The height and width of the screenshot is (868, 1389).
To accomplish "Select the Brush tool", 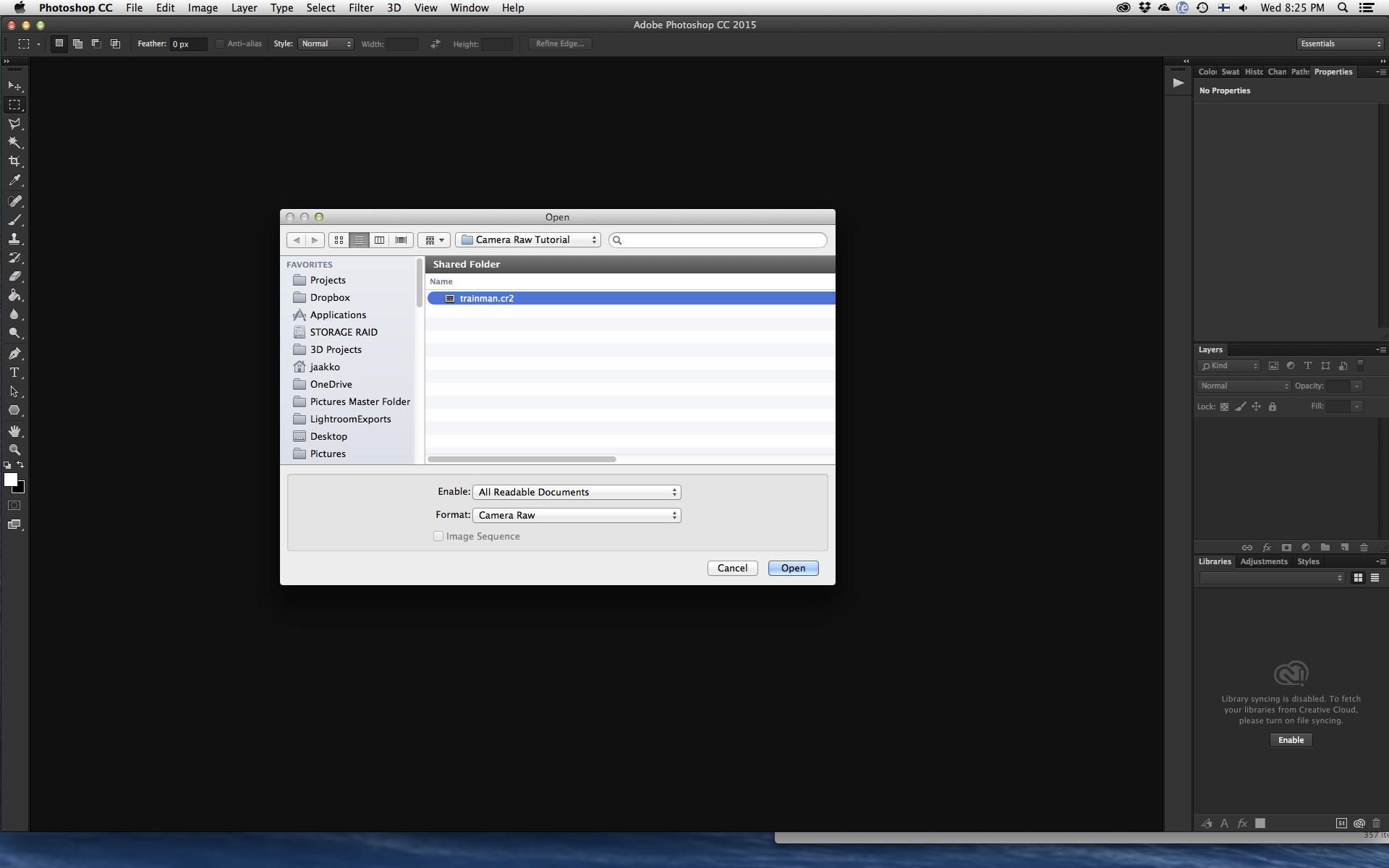I will tap(14, 220).
